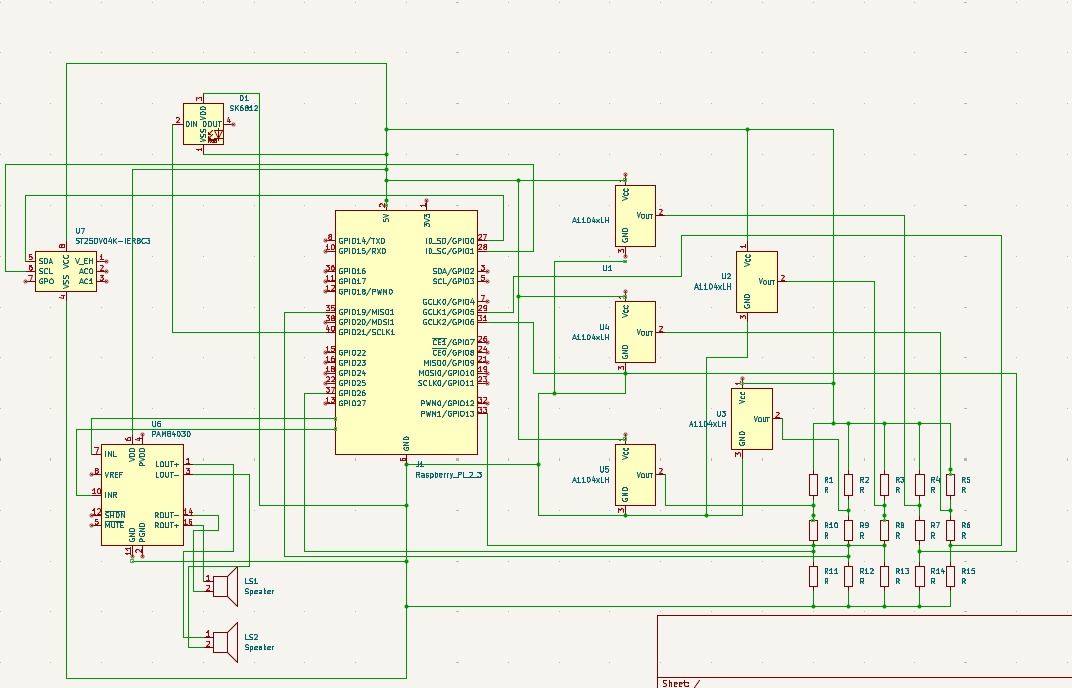Click the V_EH pin label on U7
This screenshot has height=688, width=1072.
pyautogui.click(x=84, y=261)
